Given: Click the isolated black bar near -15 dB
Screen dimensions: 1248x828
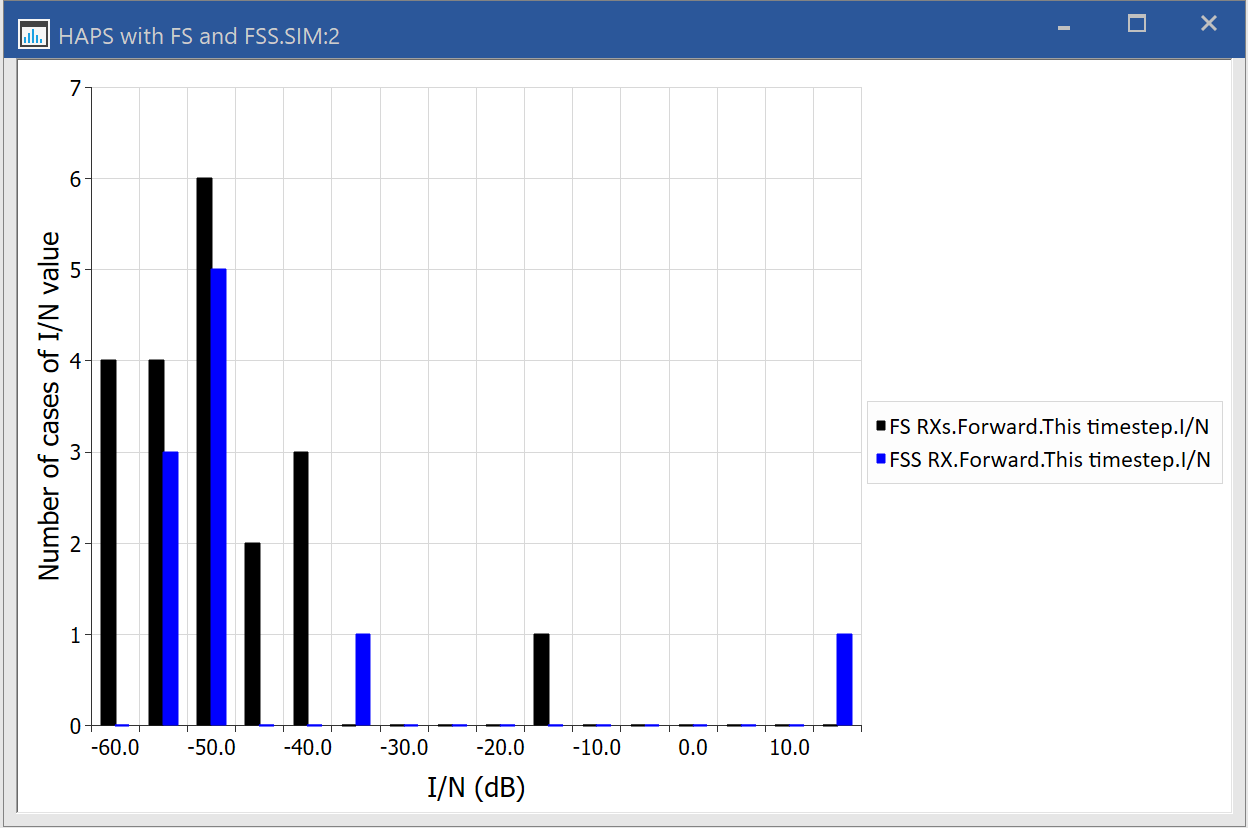Looking at the screenshot, I should tap(541, 680).
